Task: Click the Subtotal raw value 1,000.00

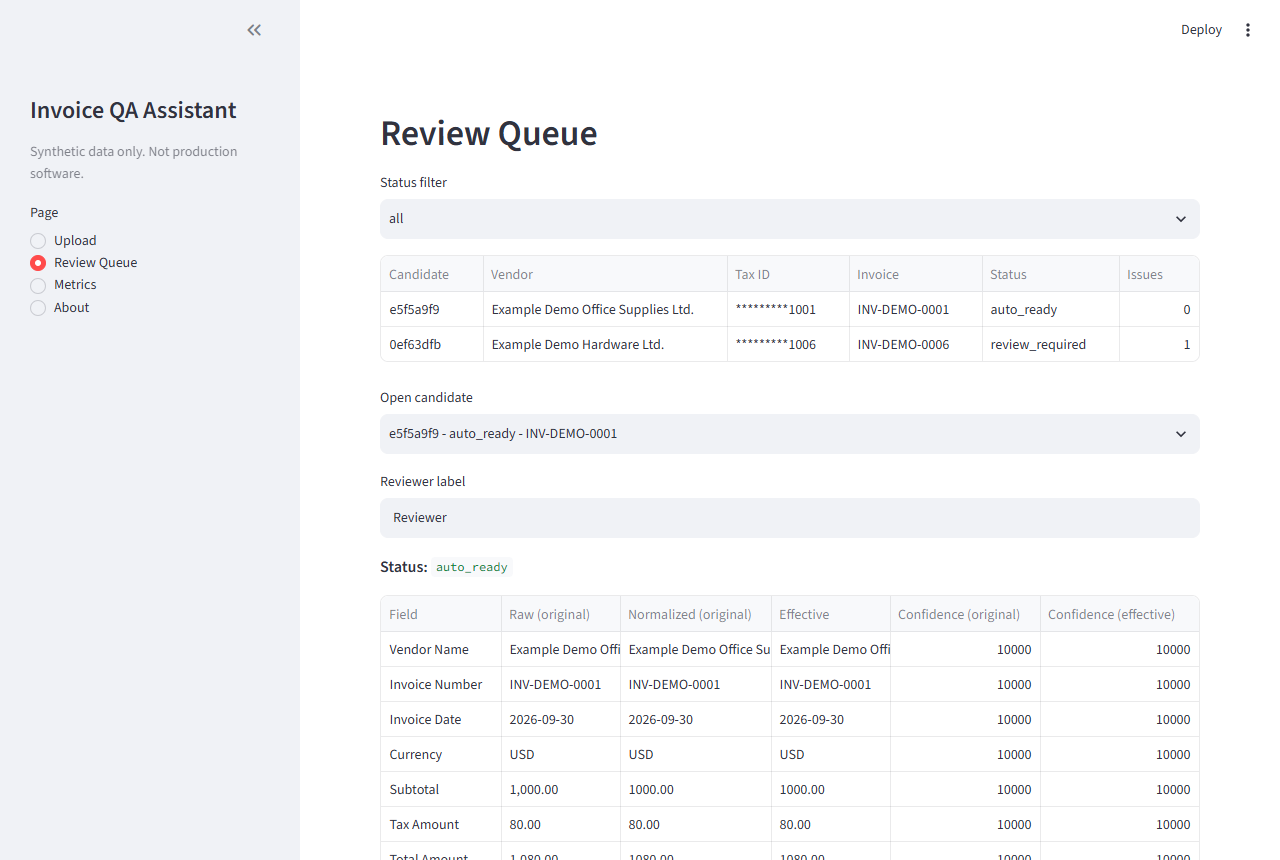Action: [x=560, y=789]
